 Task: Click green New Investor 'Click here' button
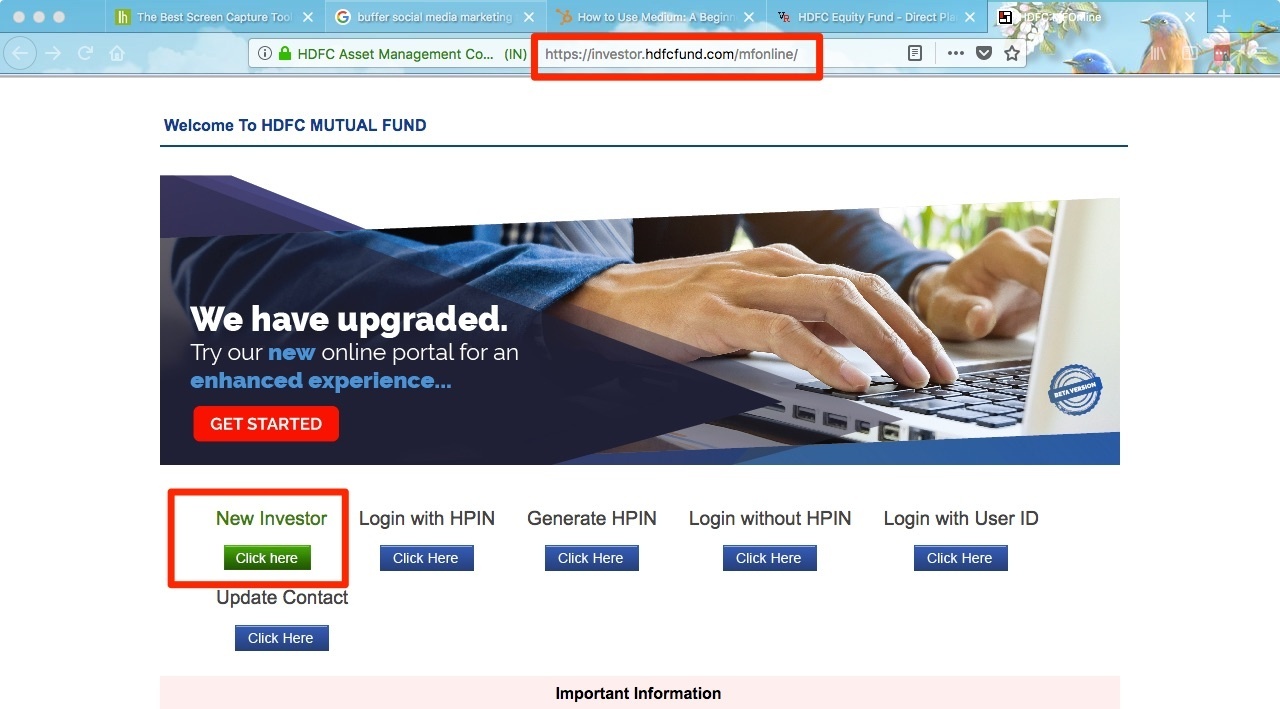click(267, 558)
